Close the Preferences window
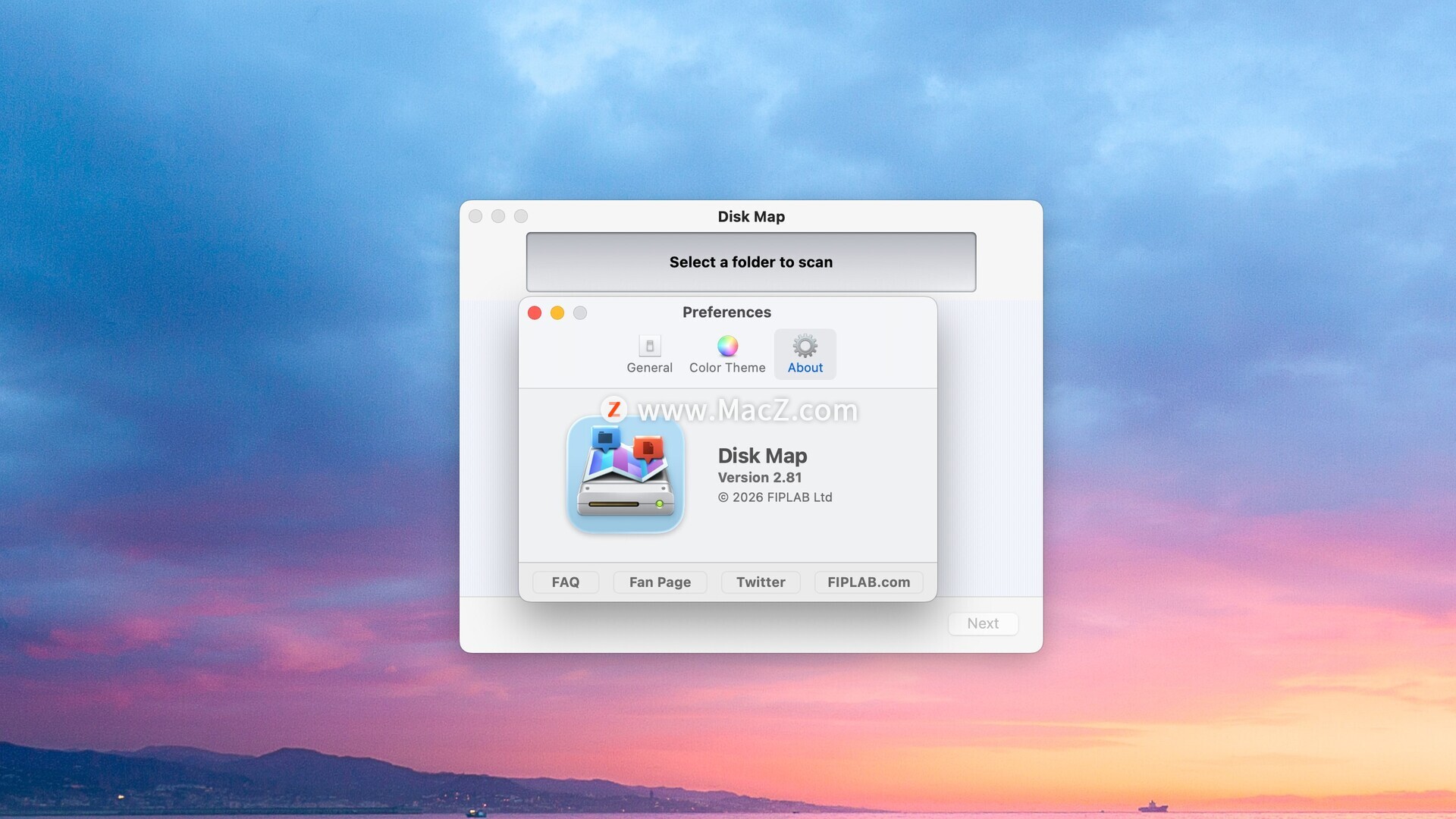The image size is (1456, 819). (535, 313)
